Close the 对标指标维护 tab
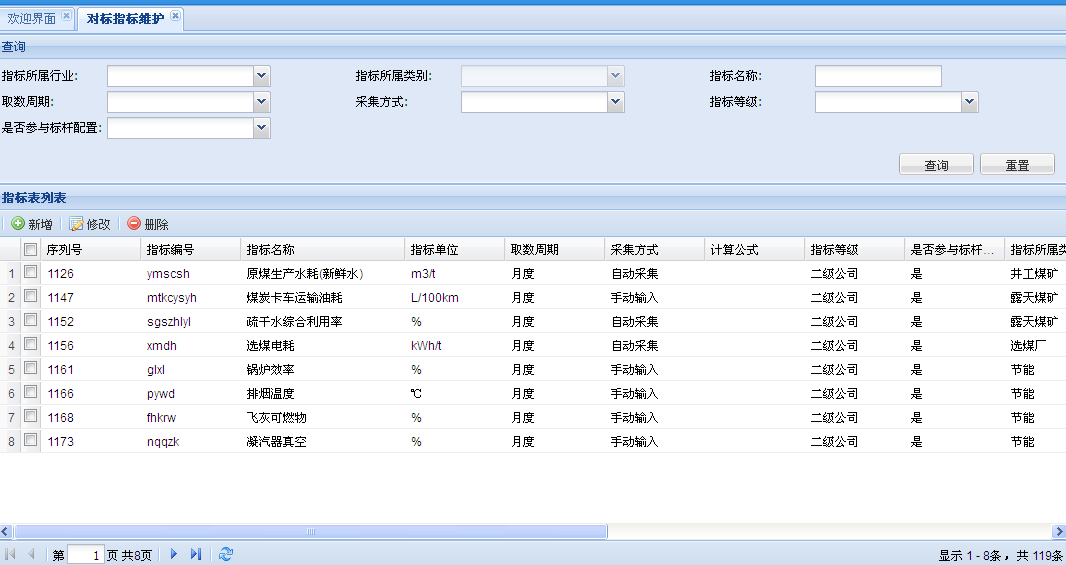This screenshot has width=1066, height=565. (176, 17)
